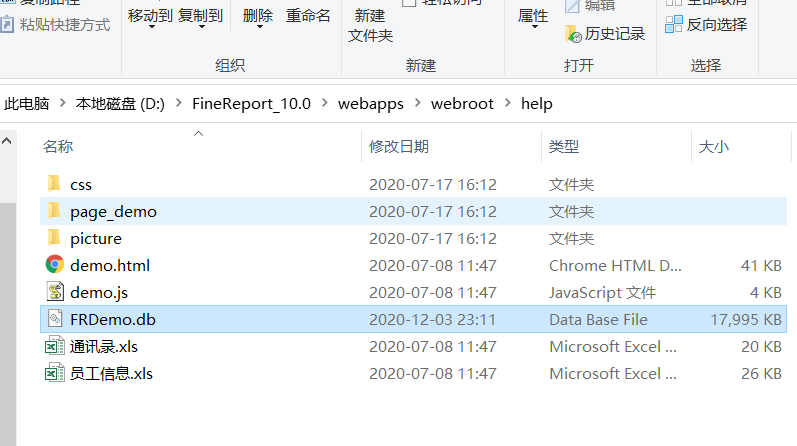Click date 2020-12-03 23:11 of FRDemo.db
Image resolution: width=797 pixels, height=446 pixels.
[x=433, y=319]
